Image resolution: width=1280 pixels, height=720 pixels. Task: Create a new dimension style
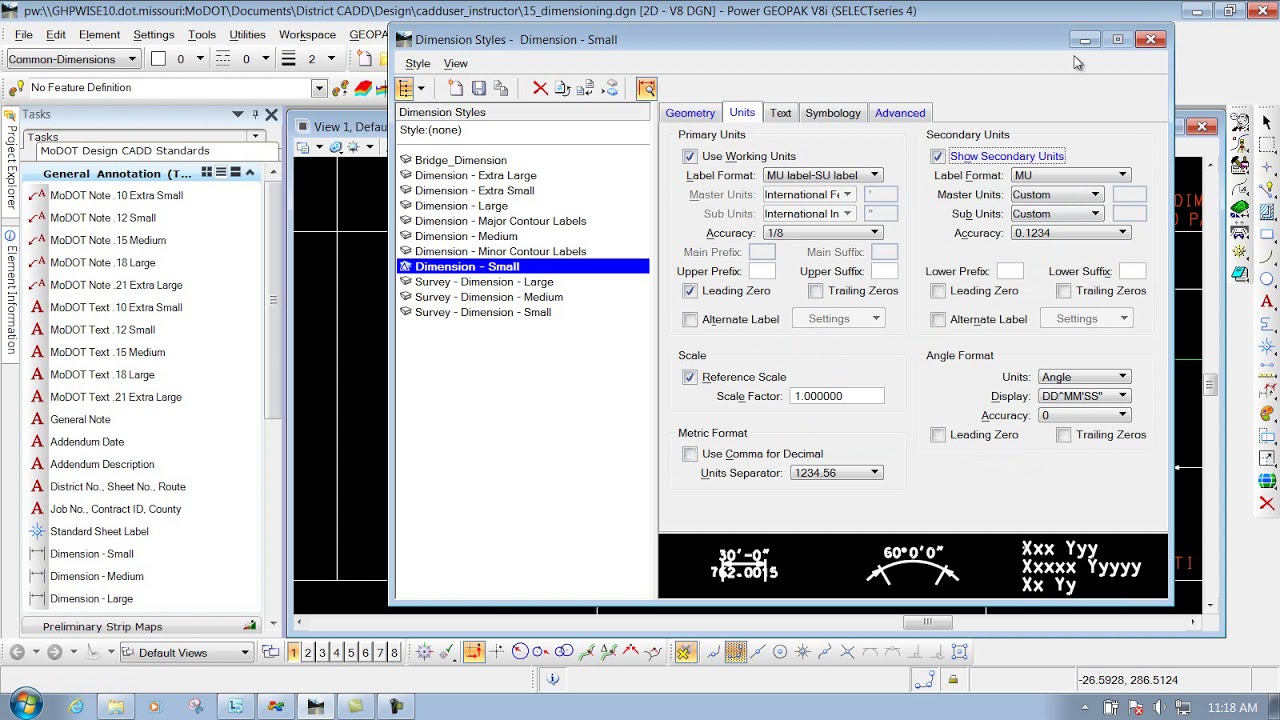tap(456, 88)
